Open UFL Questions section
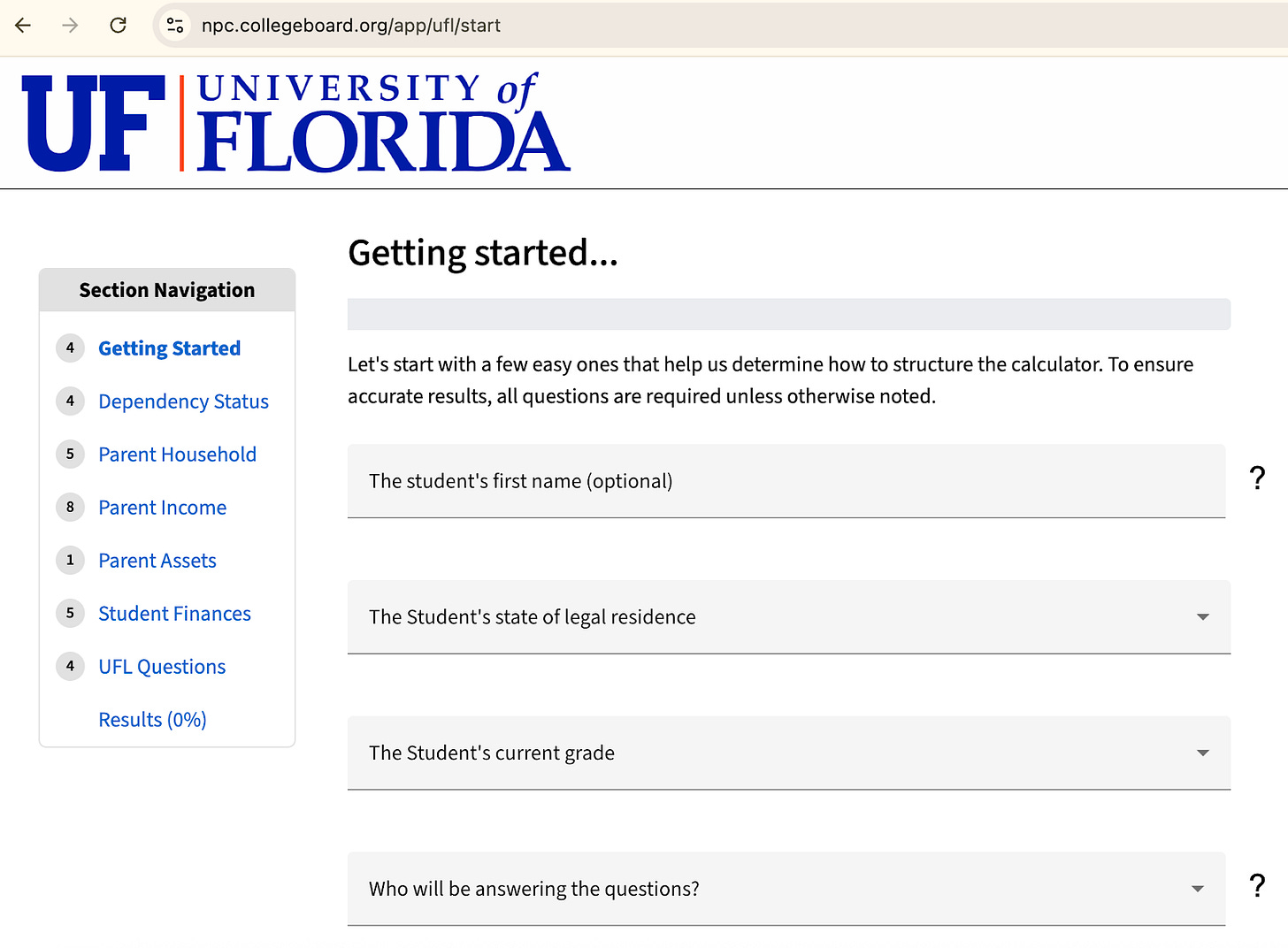Screen dimensions: 1288x948 tap(162, 667)
